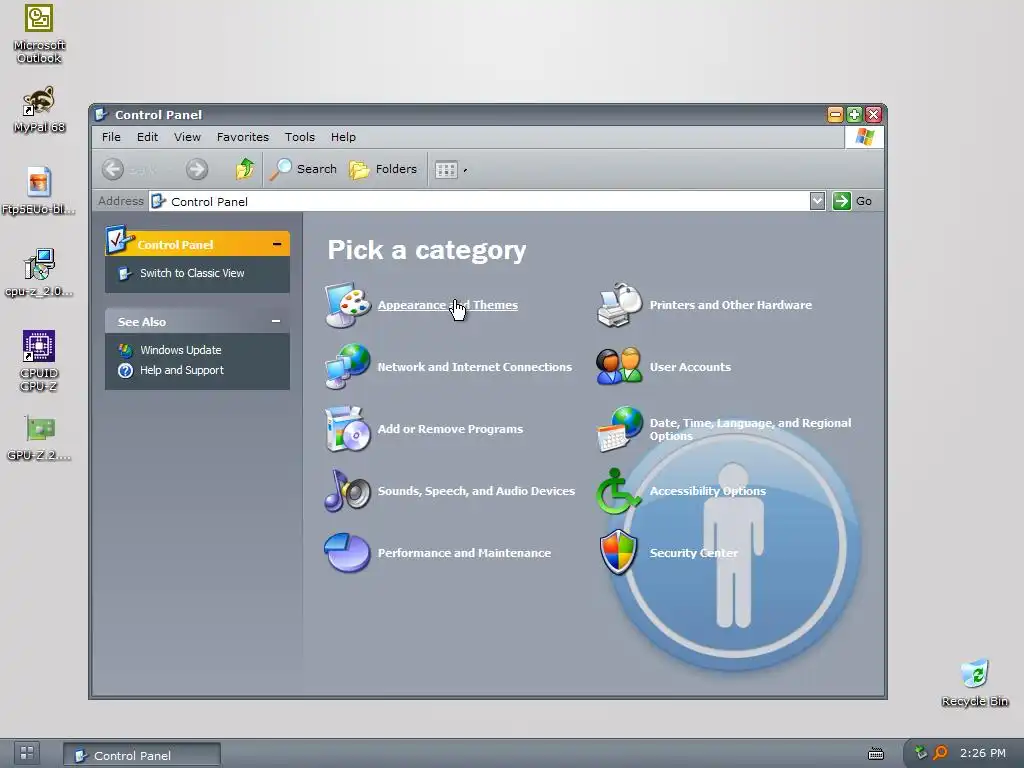Click Printers and Other Hardware text link
Screen dimensions: 1024x768
tap(731, 305)
